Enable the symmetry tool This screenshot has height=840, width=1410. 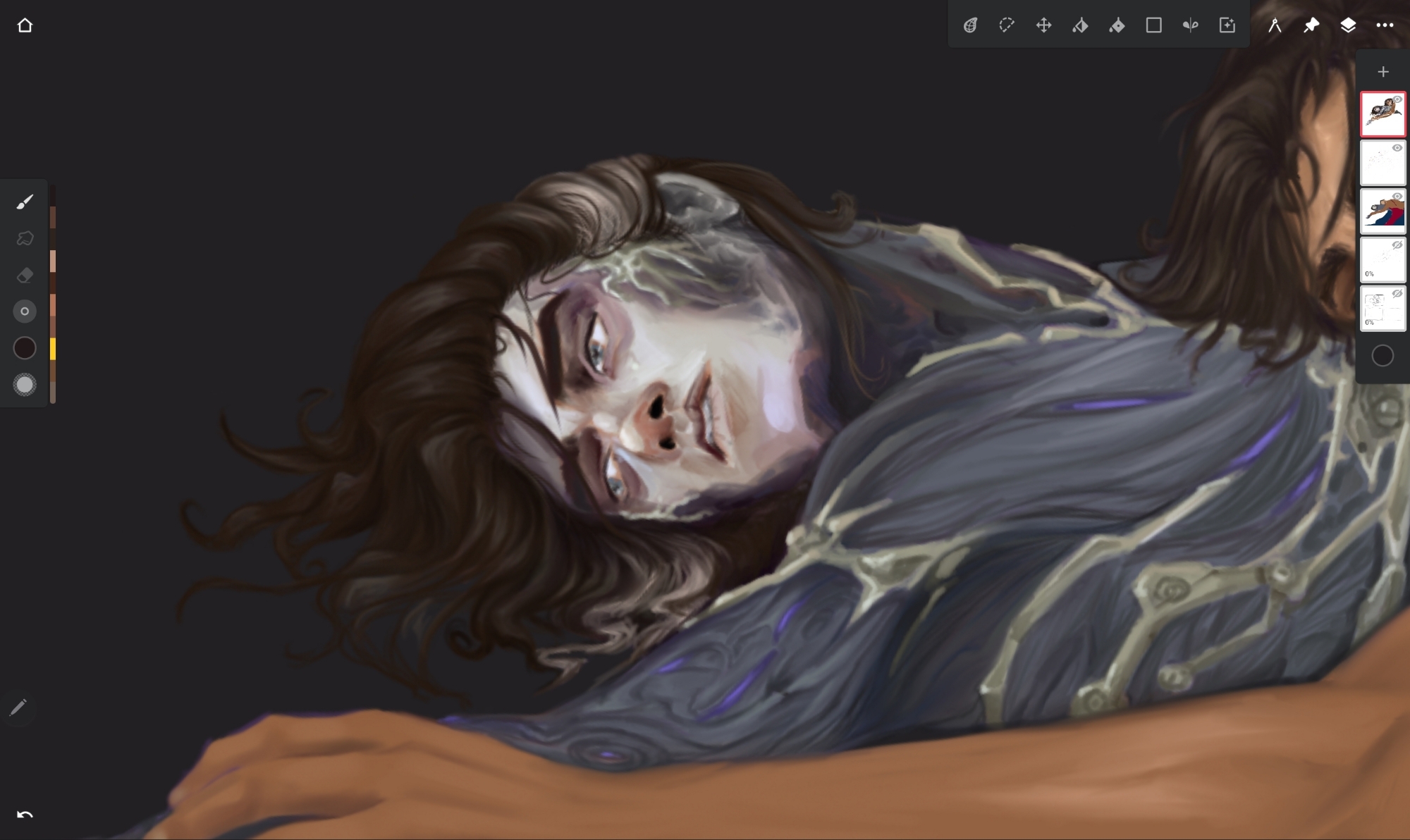click(x=1190, y=25)
